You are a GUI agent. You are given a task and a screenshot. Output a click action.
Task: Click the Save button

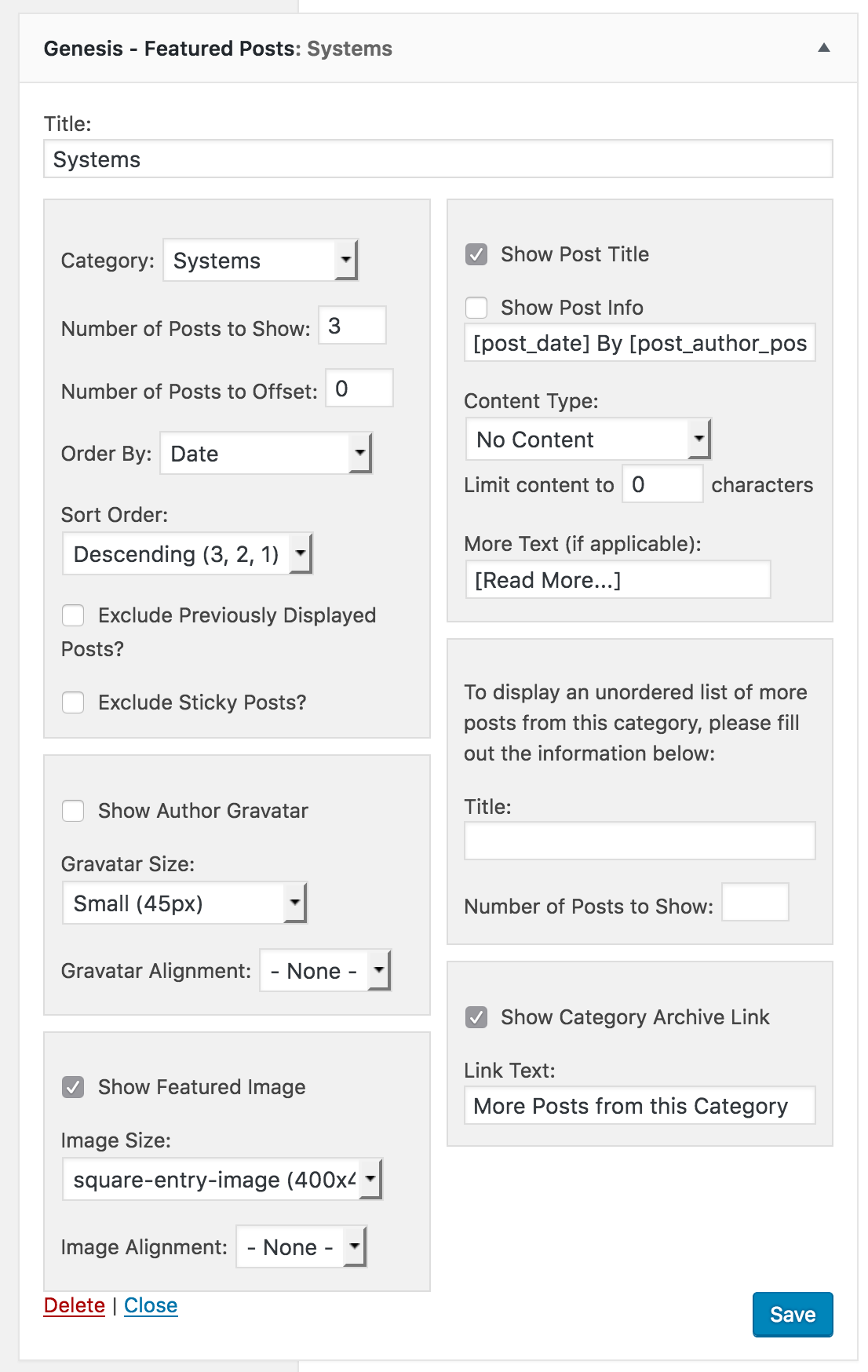point(792,1315)
